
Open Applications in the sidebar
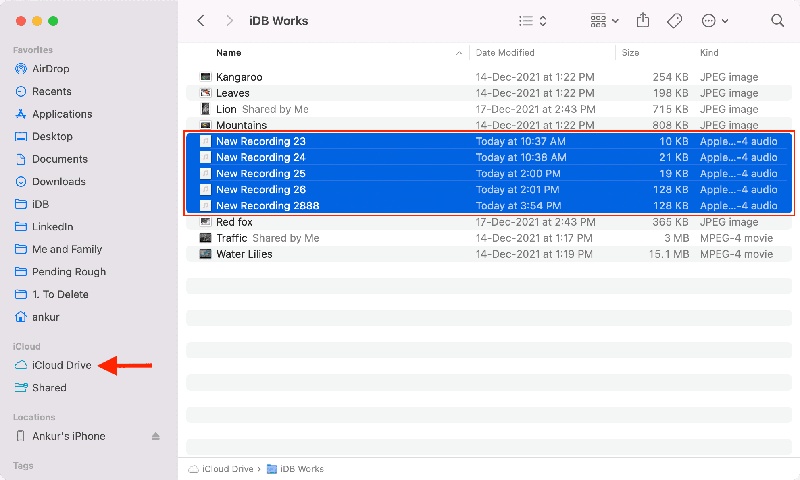(x=62, y=114)
